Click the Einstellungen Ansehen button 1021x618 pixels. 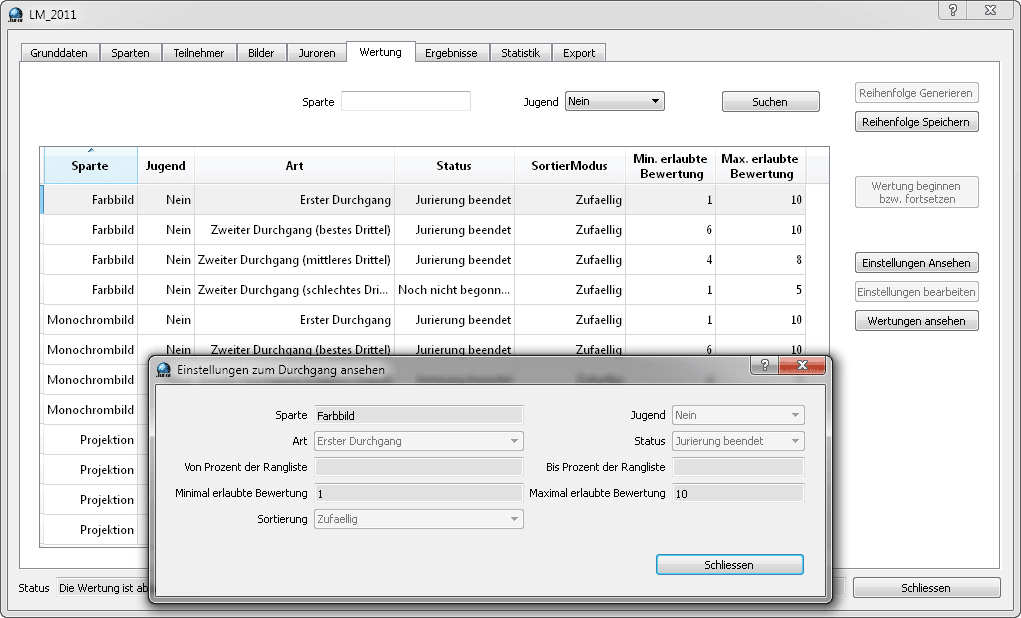click(x=916, y=263)
